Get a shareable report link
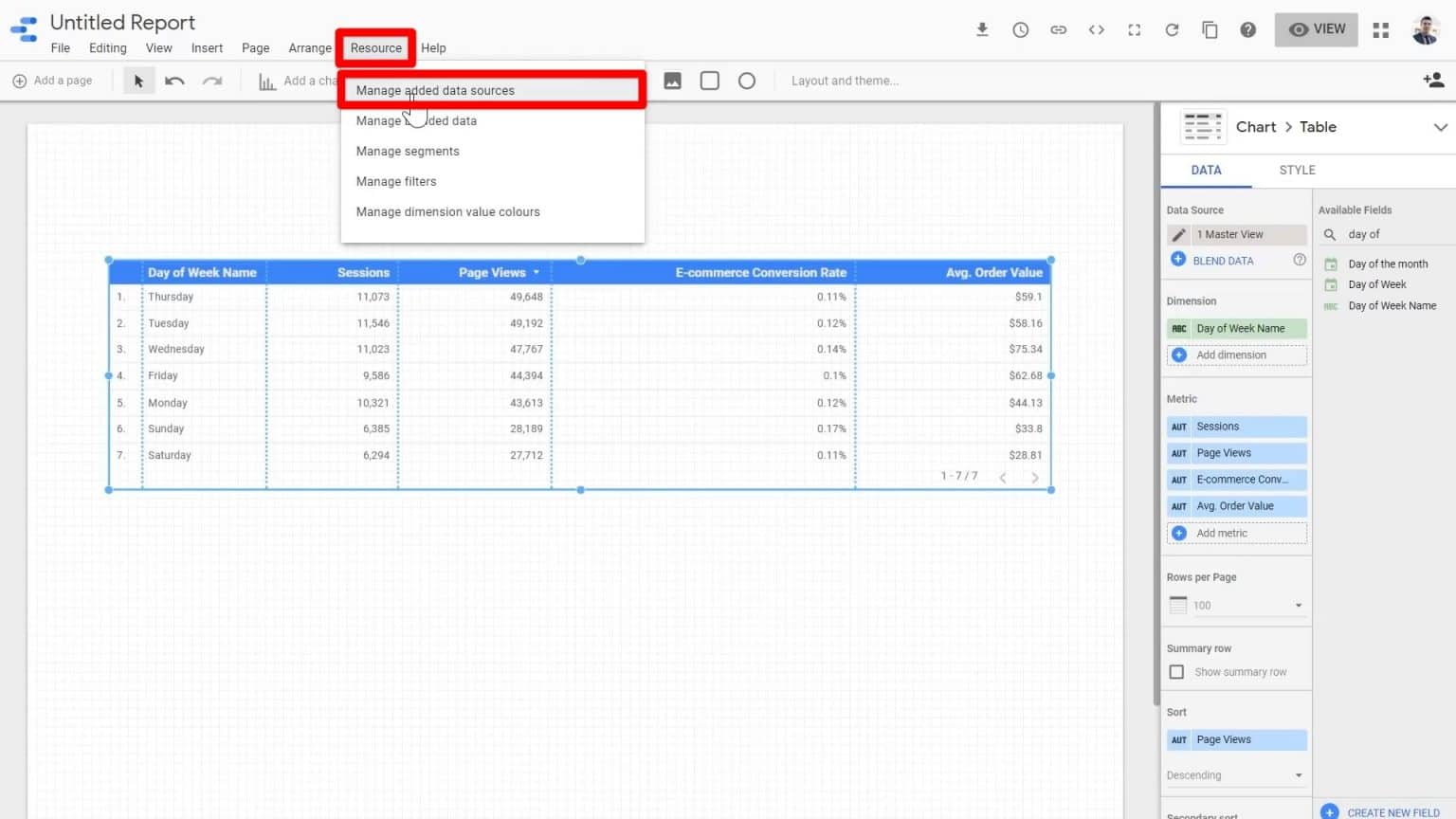This screenshot has width=1456, height=819. pos(1058,29)
